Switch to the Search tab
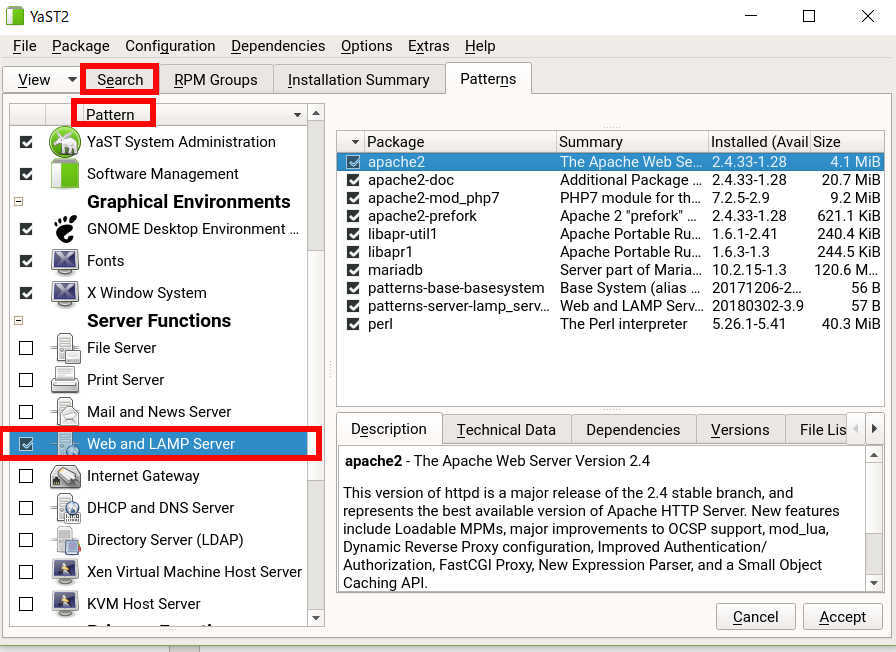The width and height of the screenshot is (896, 652). pyautogui.click(x=120, y=79)
